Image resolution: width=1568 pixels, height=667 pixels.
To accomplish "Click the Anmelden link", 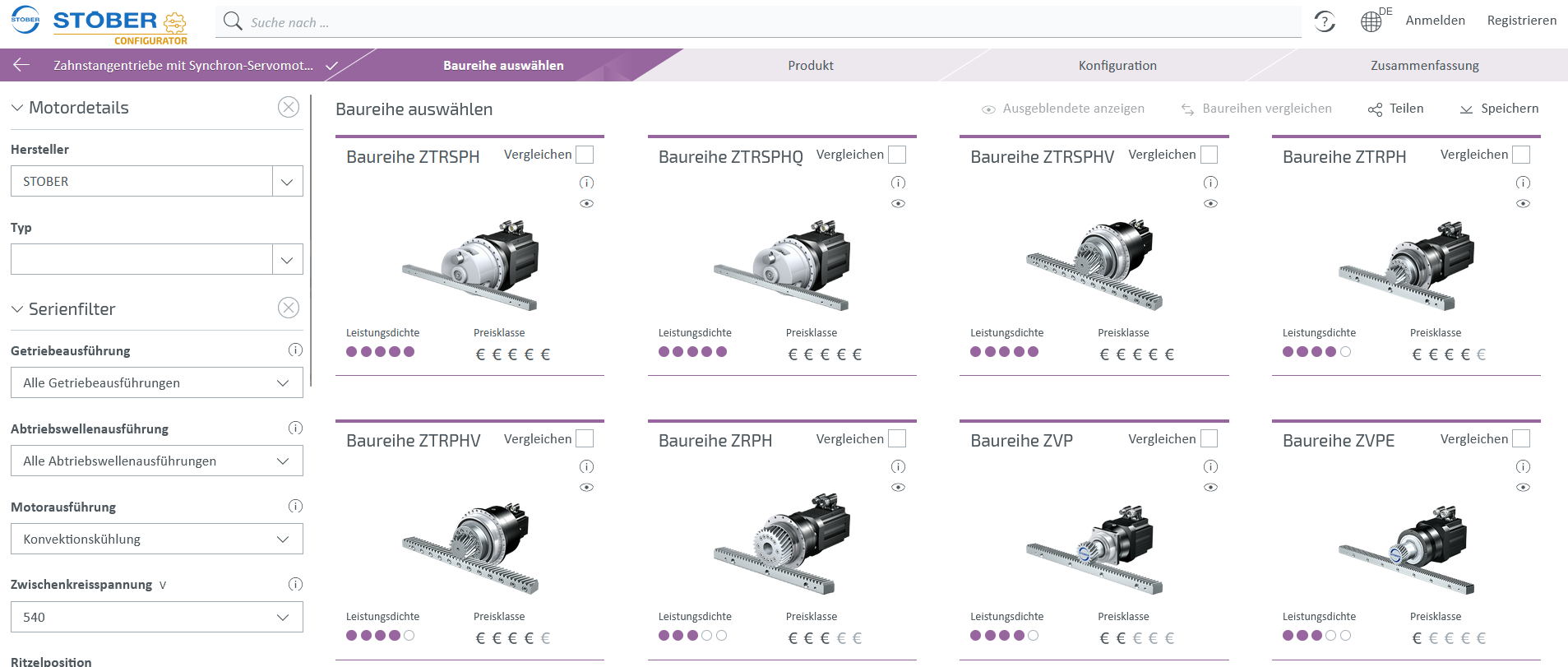I will pyautogui.click(x=1435, y=21).
